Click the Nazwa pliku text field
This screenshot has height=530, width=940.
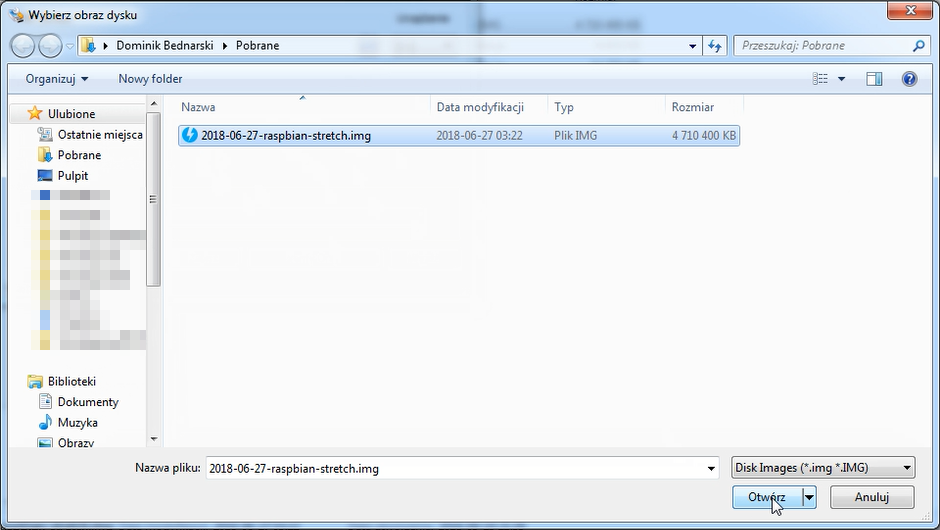455,468
